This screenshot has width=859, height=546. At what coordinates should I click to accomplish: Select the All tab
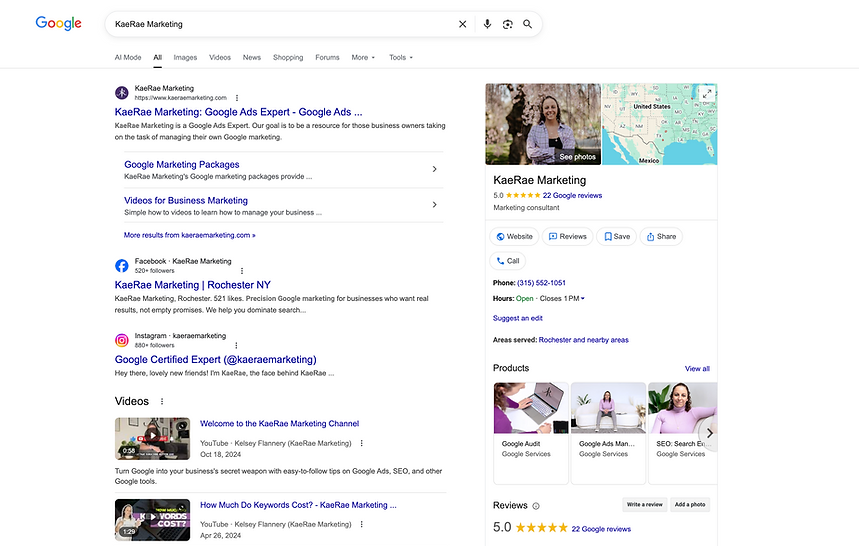tap(158, 58)
